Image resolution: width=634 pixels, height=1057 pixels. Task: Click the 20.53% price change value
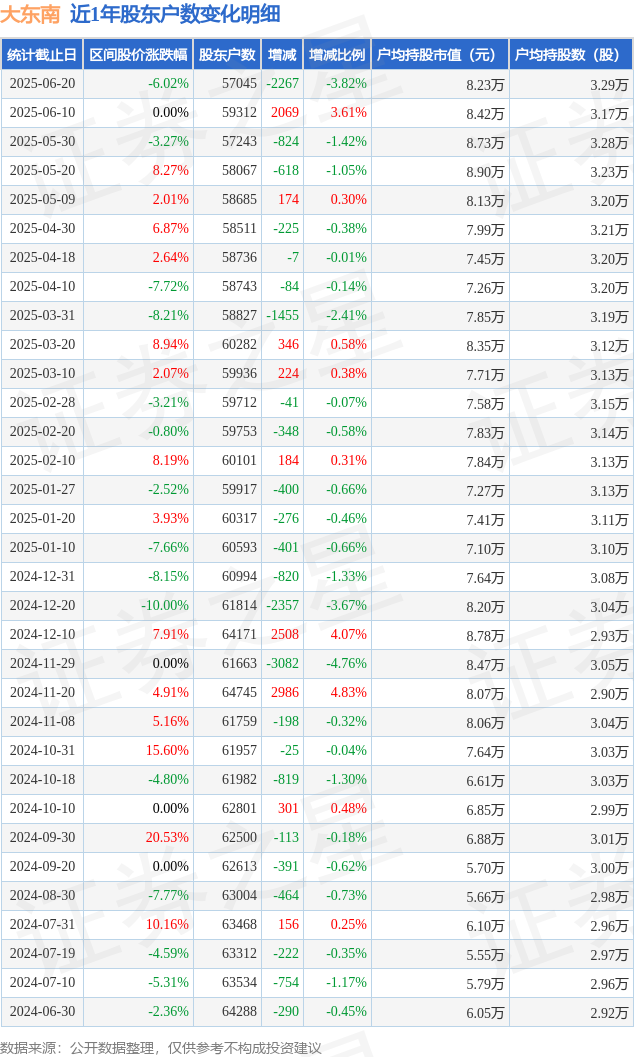pyautogui.click(x=167, y=837)
